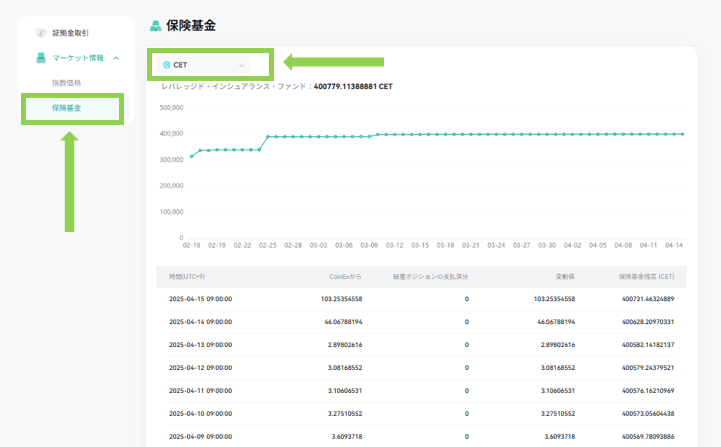Click the 2025-04-15 09:00:00 row timestamp
Screen dimensions: 721x447
pos(200,299)
